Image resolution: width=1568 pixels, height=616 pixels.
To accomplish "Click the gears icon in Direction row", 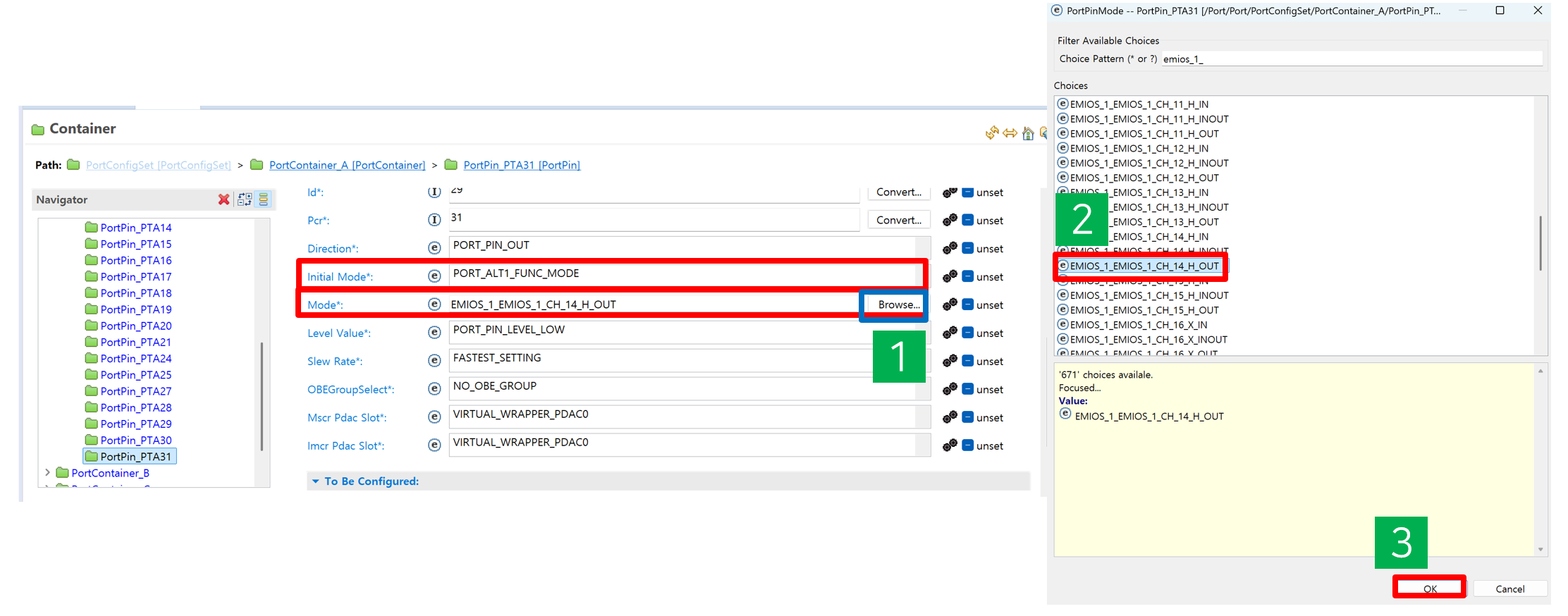I will point(950,248).
